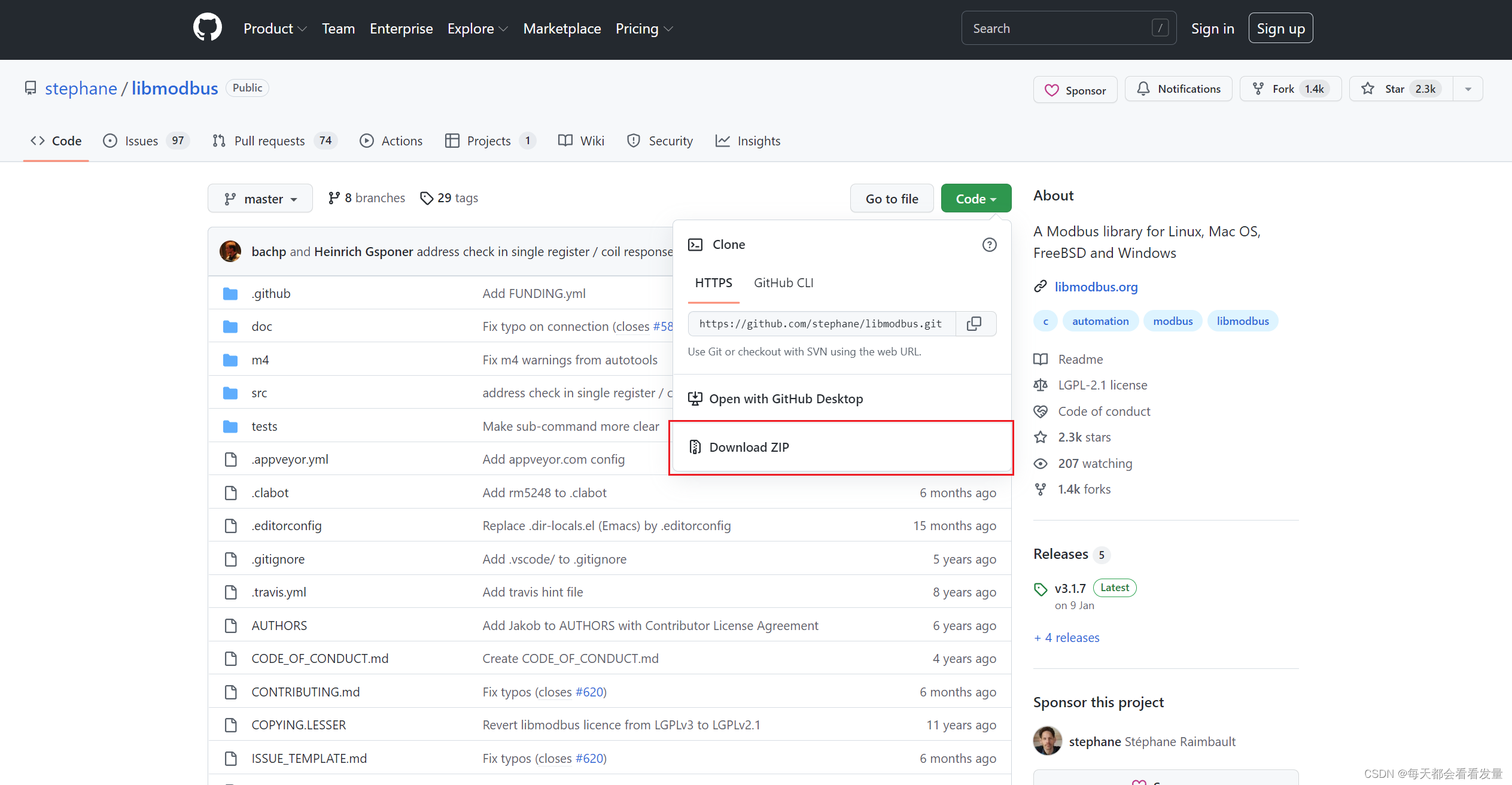Open the libmodbus.org website link

[1096, 287]
